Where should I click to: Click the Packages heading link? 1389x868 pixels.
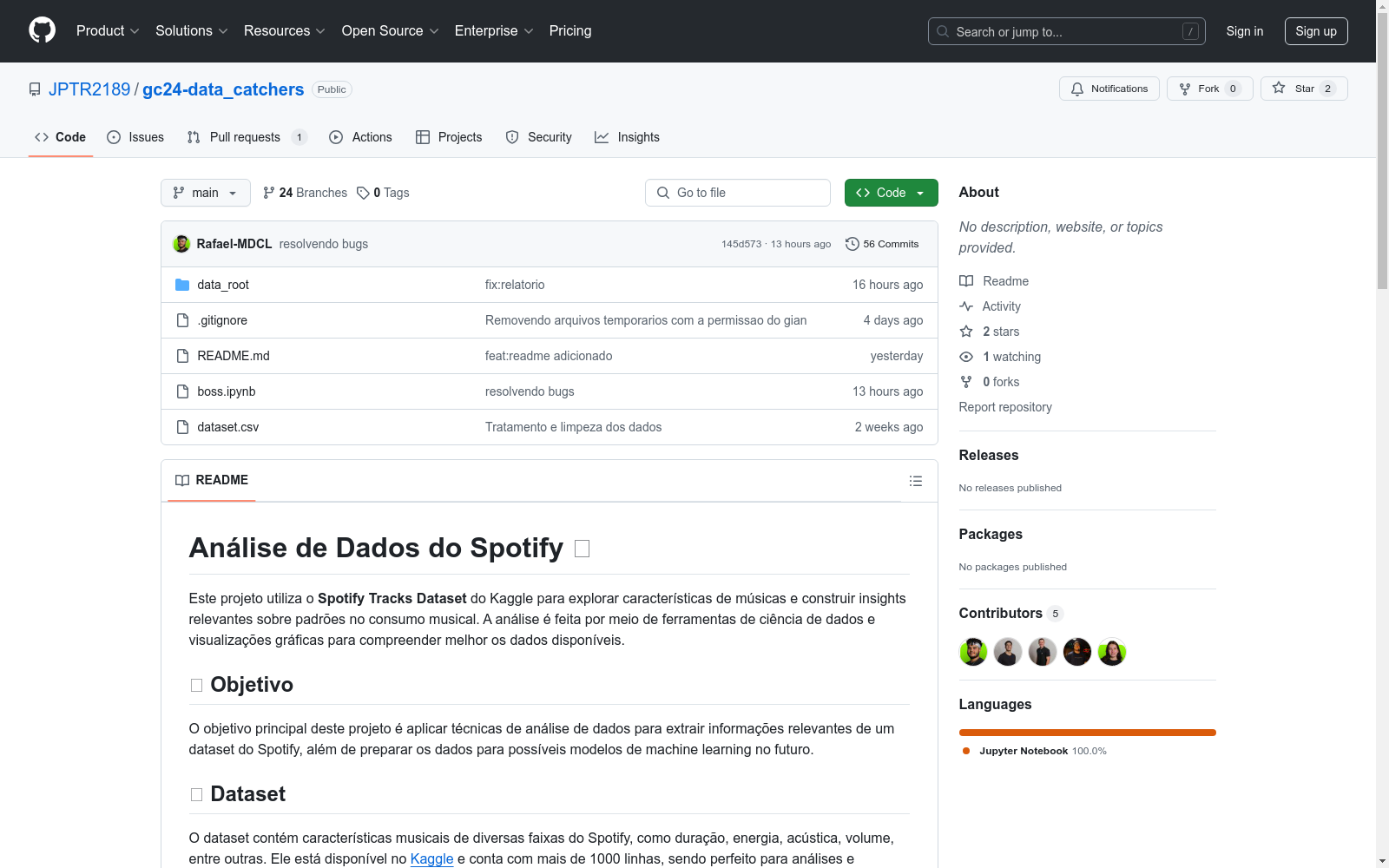click(x=991, y=534)
